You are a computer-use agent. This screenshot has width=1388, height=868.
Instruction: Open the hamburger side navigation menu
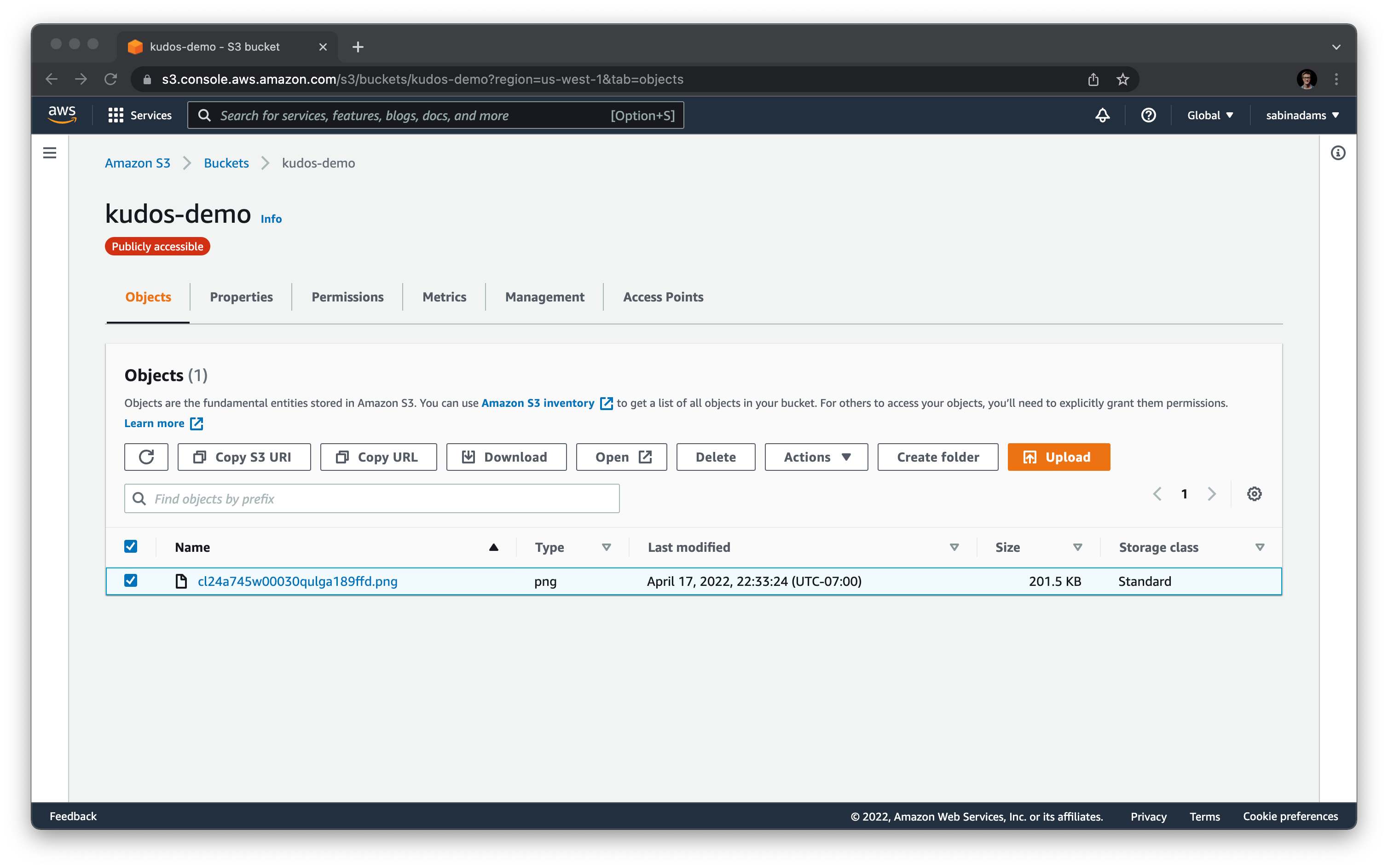click(50, 153)
